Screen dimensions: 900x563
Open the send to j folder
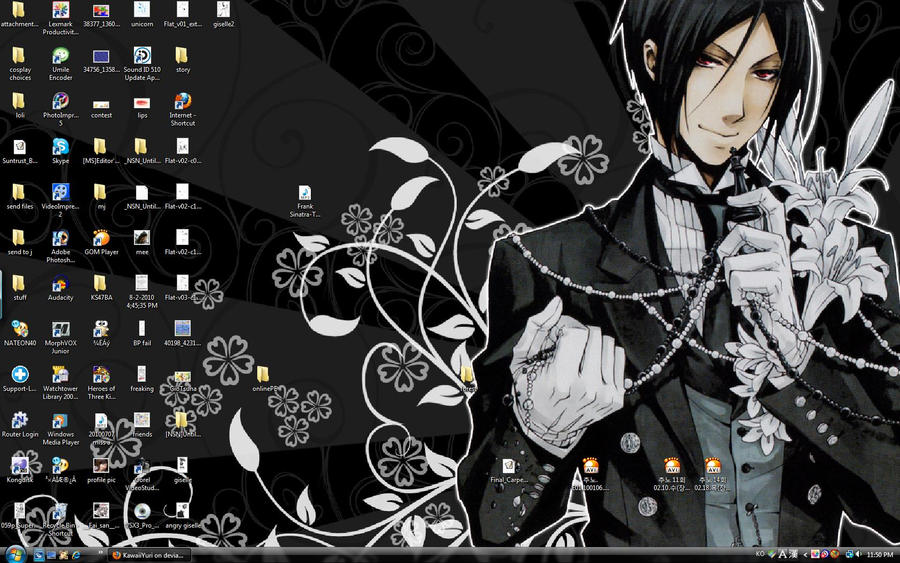pos(20,242)
